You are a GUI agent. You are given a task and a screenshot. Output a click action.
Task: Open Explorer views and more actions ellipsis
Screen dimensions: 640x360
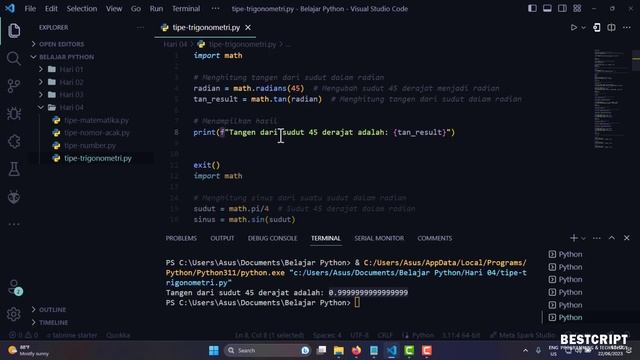pos(140,27)
